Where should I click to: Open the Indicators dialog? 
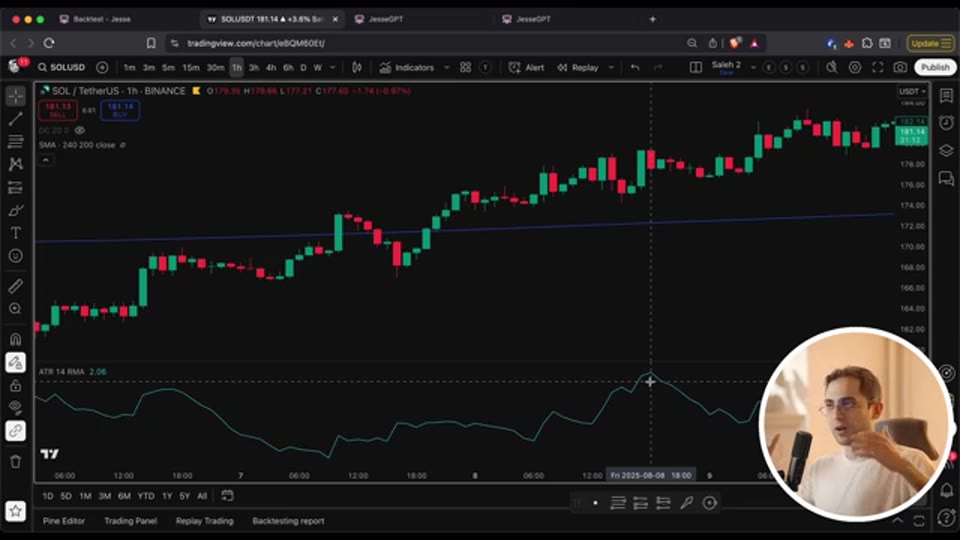click(x=407, y=67)
